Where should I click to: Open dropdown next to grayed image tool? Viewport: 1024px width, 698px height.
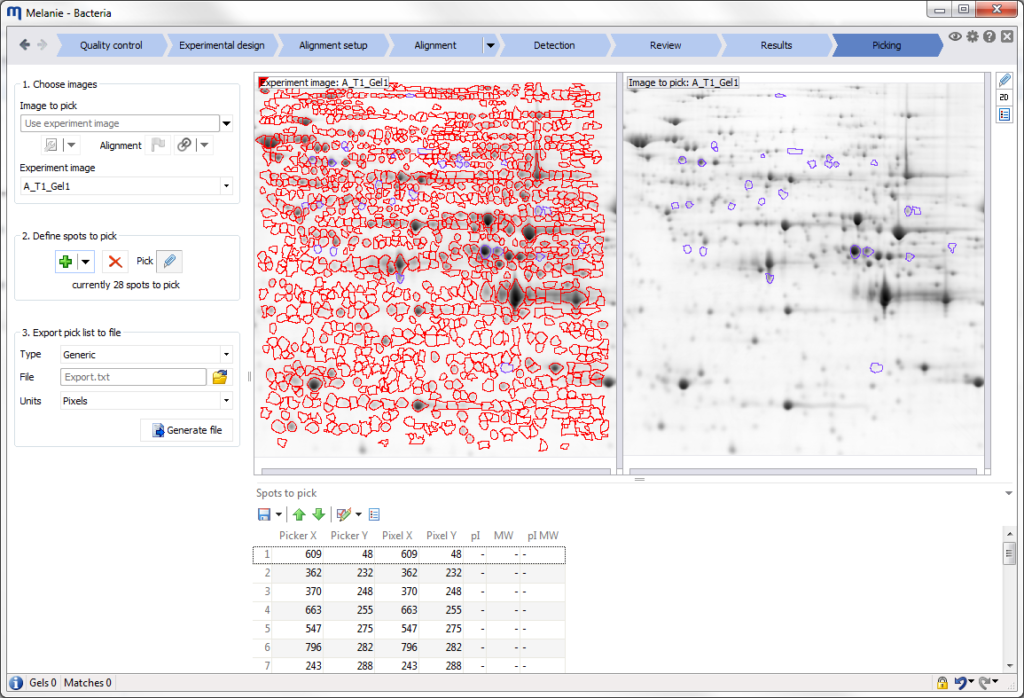(x=71, y=145)
